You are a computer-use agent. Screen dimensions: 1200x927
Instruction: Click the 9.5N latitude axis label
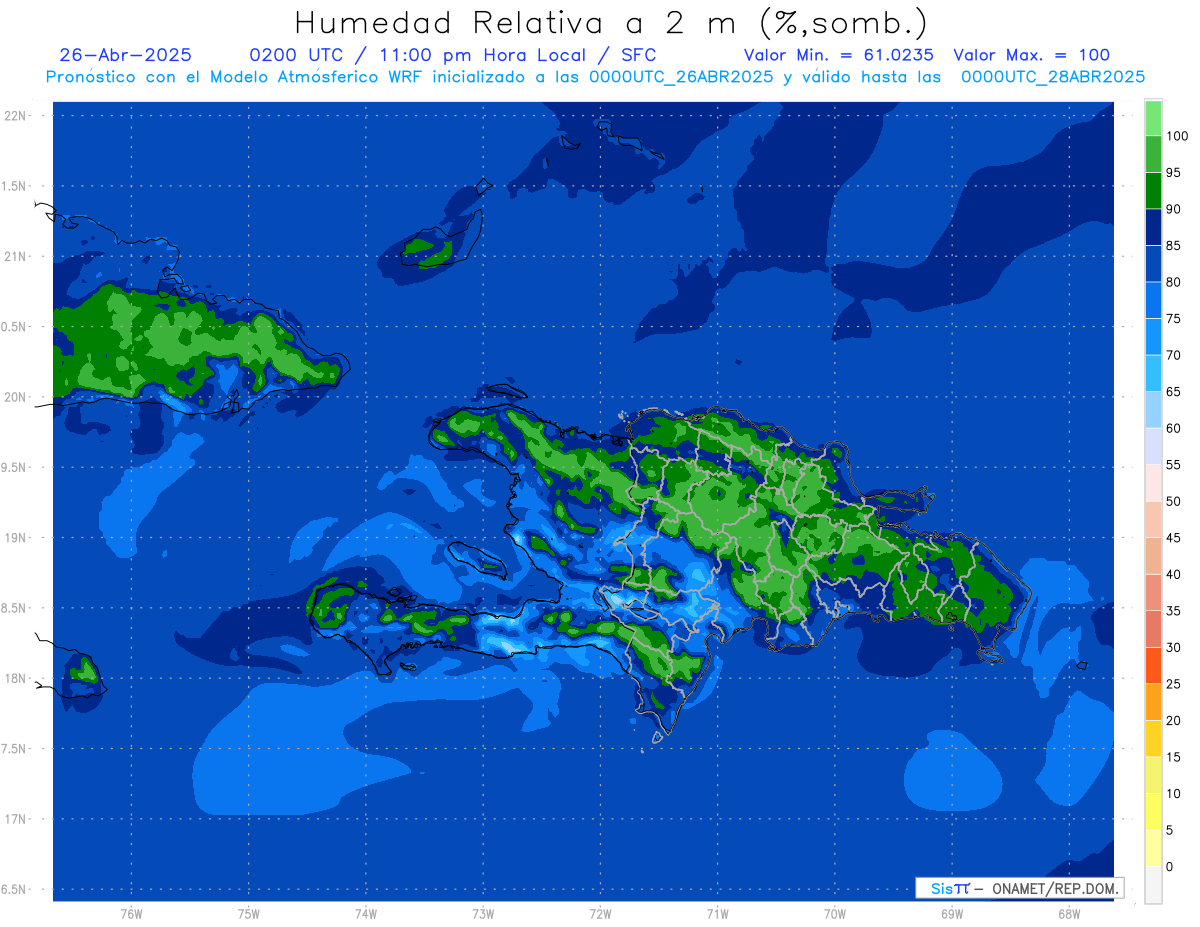tap(15, 467)
